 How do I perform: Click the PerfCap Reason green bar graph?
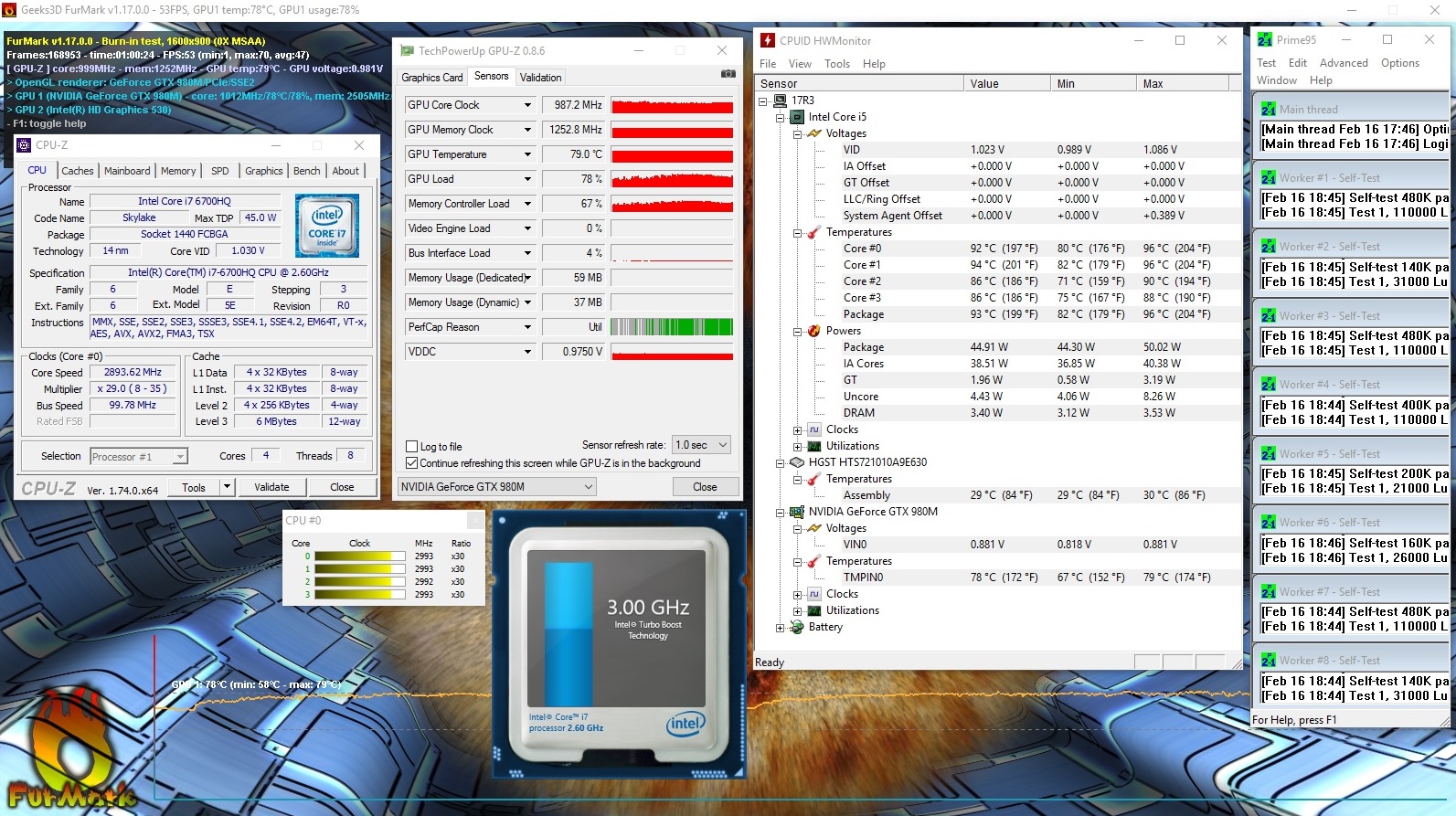(x=672, y=327)
